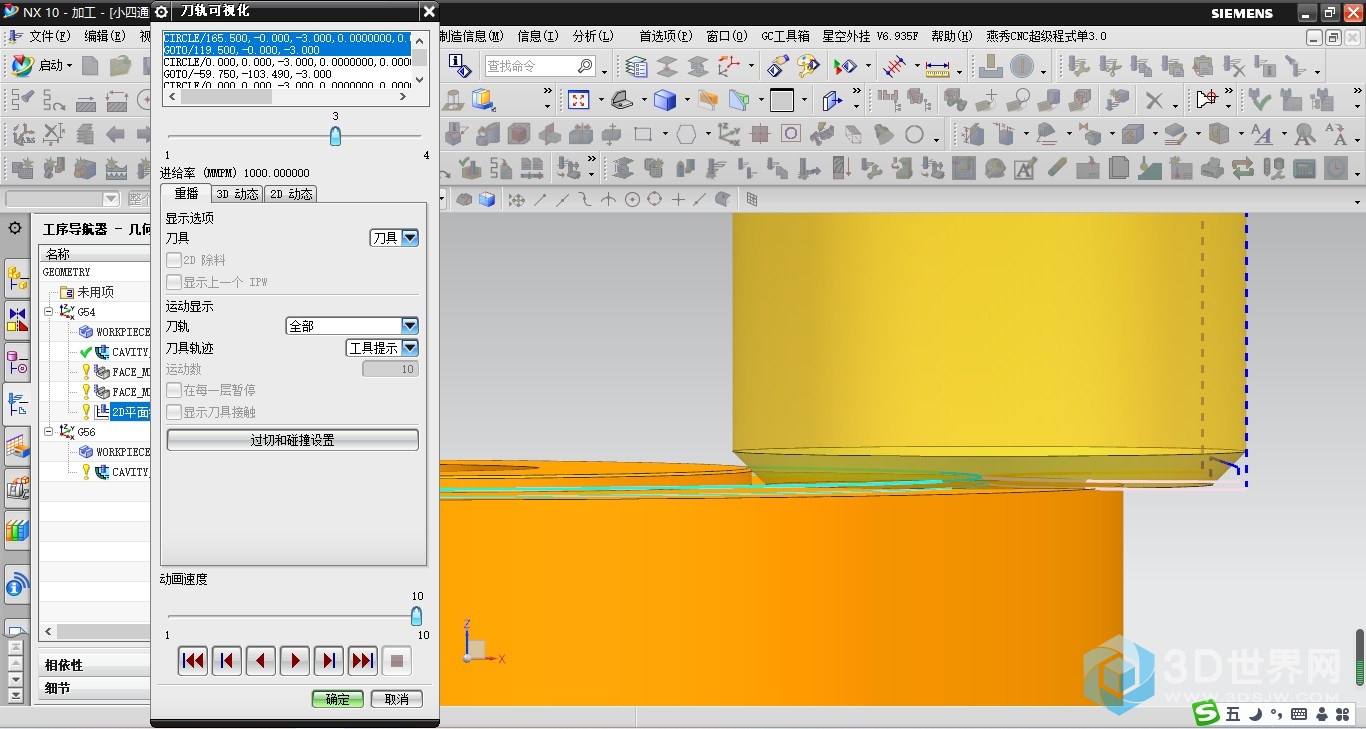Select the operation navigator sidebar icon
The height and width of the screenshot is (729, 1366).
(x=17, y=404)
